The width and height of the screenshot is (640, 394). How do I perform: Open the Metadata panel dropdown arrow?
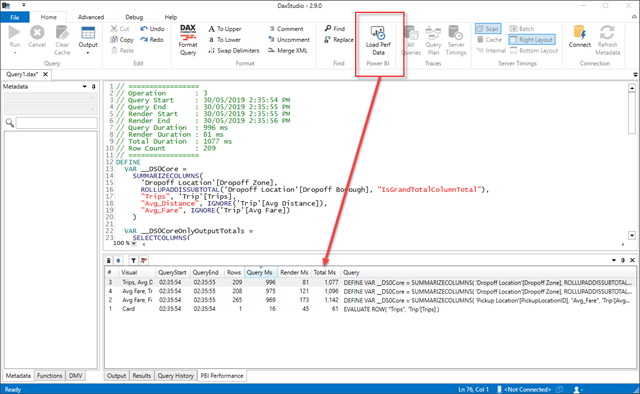pos(84,87)
